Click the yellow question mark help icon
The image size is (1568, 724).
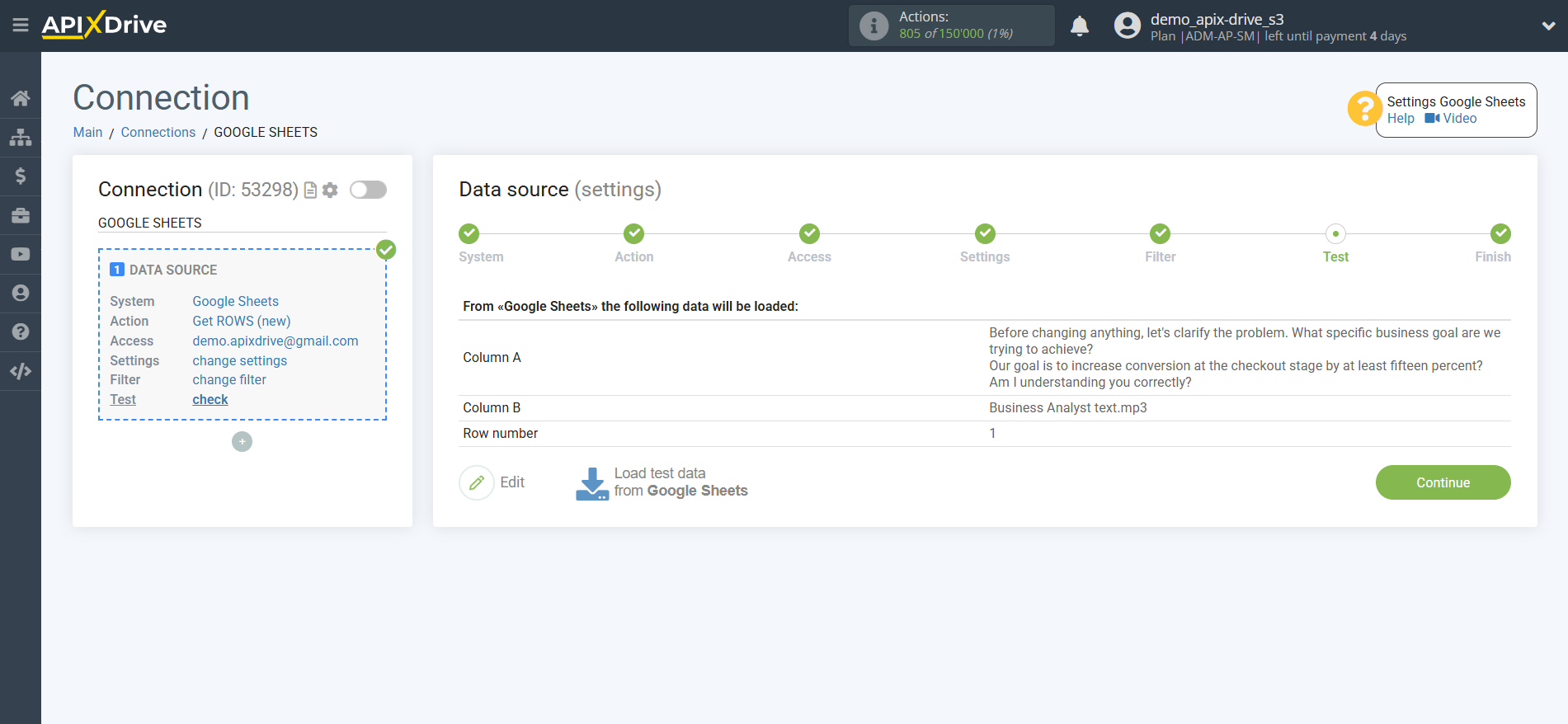pyautogui.click(x=1364, y=108)
